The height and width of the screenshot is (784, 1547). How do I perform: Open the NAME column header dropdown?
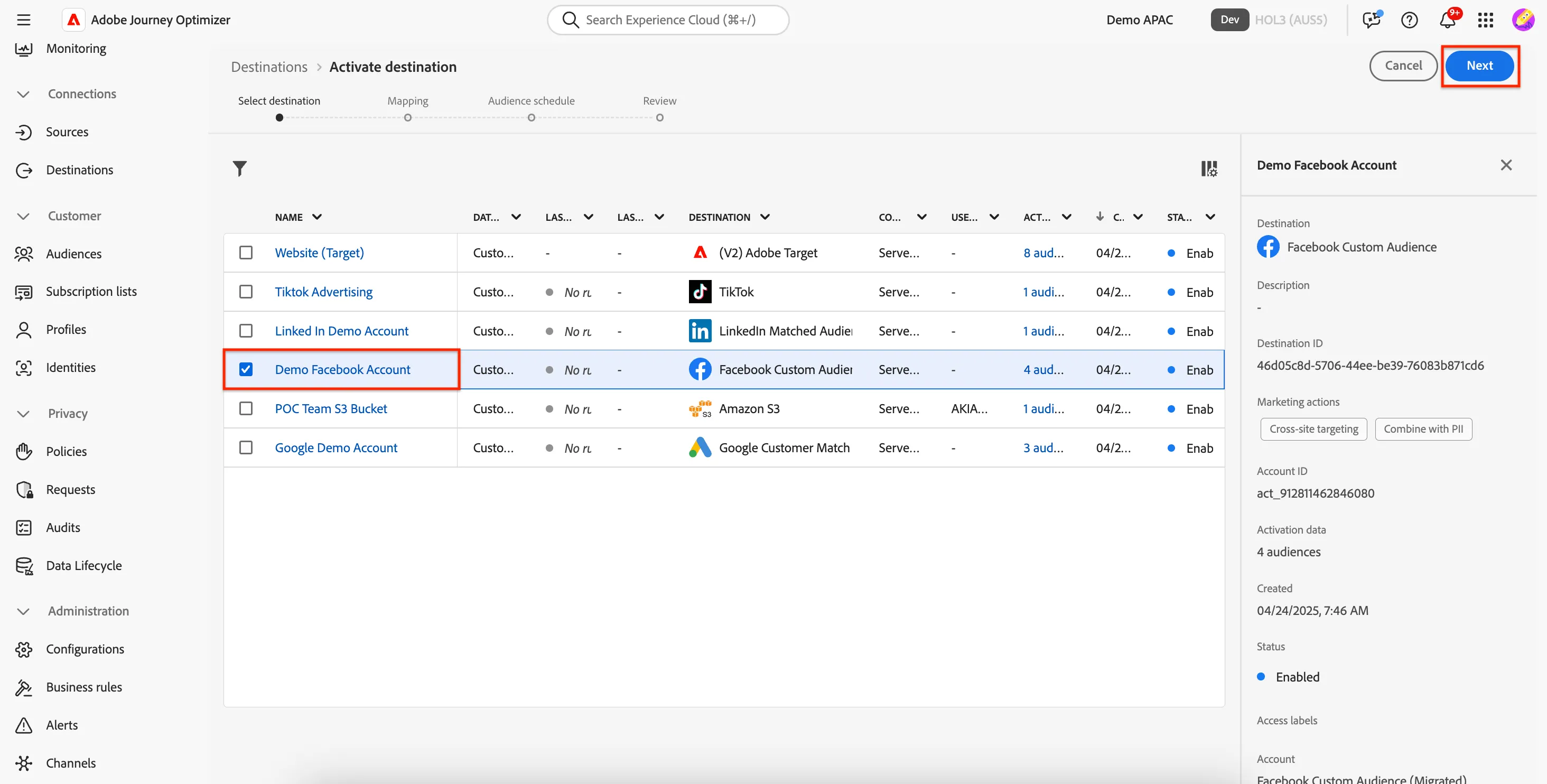(x=317, y=217)
